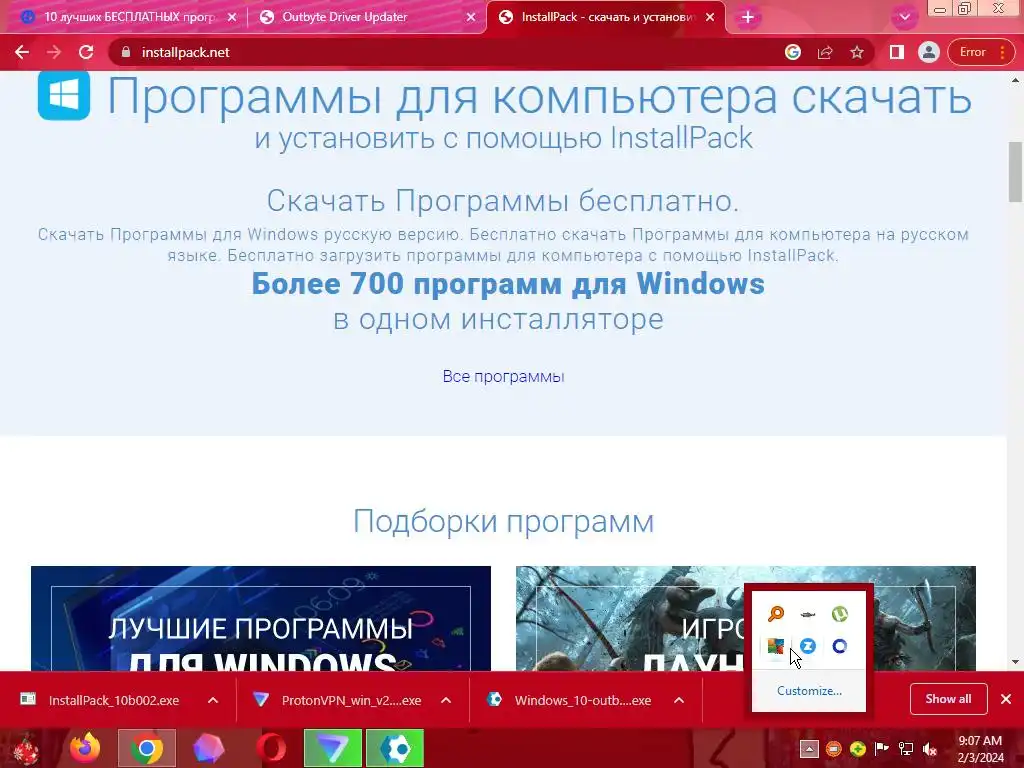
Task: Expand options for InstallPack_10b002.exe download
Action: 213,700
